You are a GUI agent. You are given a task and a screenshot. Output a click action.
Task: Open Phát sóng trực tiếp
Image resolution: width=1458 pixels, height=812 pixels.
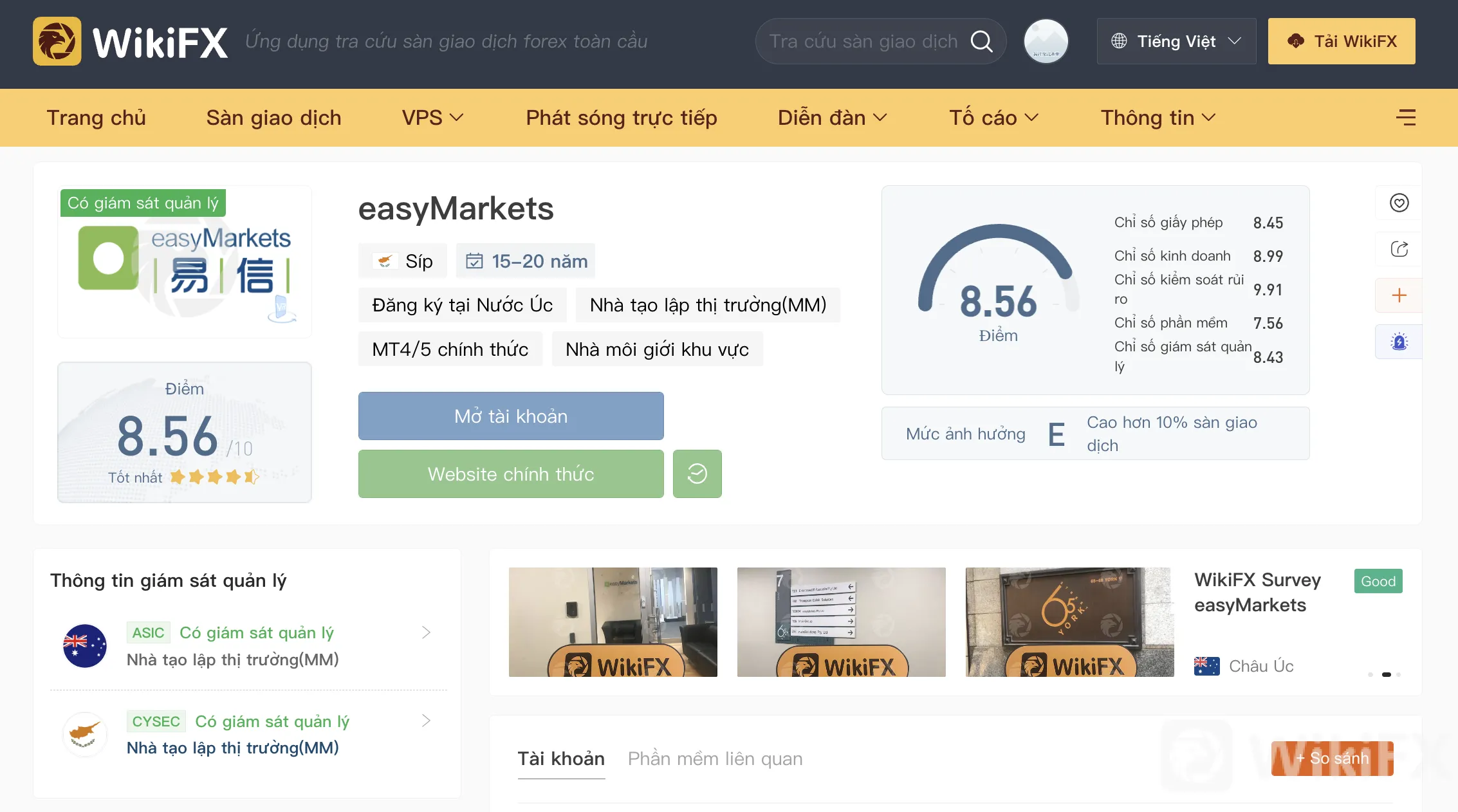tap(622, 118)
